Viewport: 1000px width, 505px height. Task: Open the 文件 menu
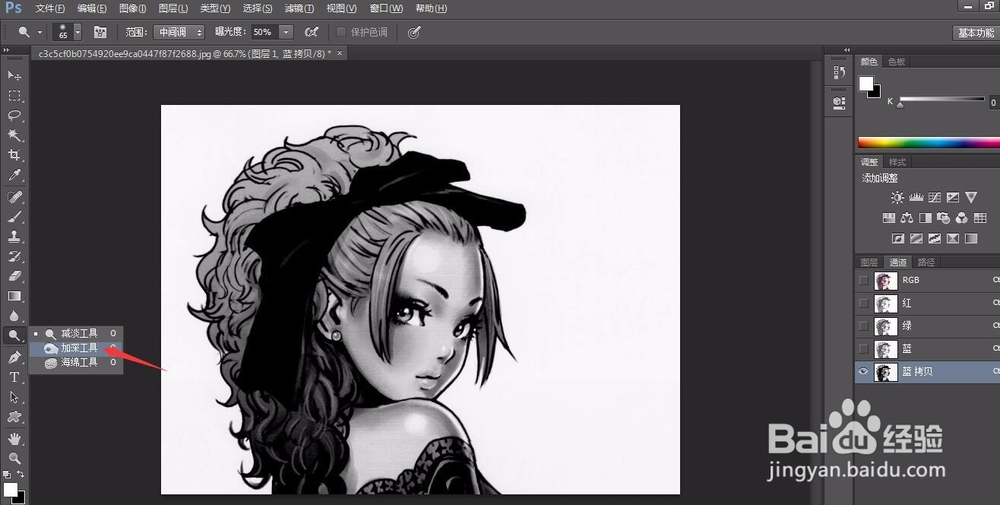[x=50, y=8]
